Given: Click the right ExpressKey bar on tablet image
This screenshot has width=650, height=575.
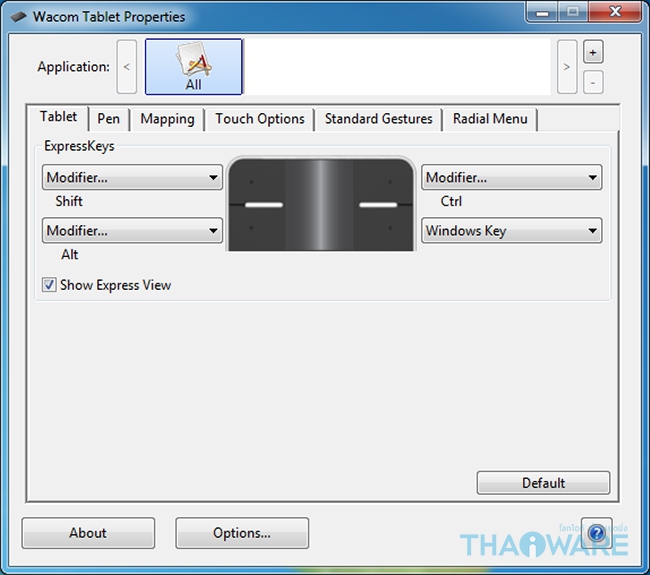Looking at the screenshot, I should [378, 205].
